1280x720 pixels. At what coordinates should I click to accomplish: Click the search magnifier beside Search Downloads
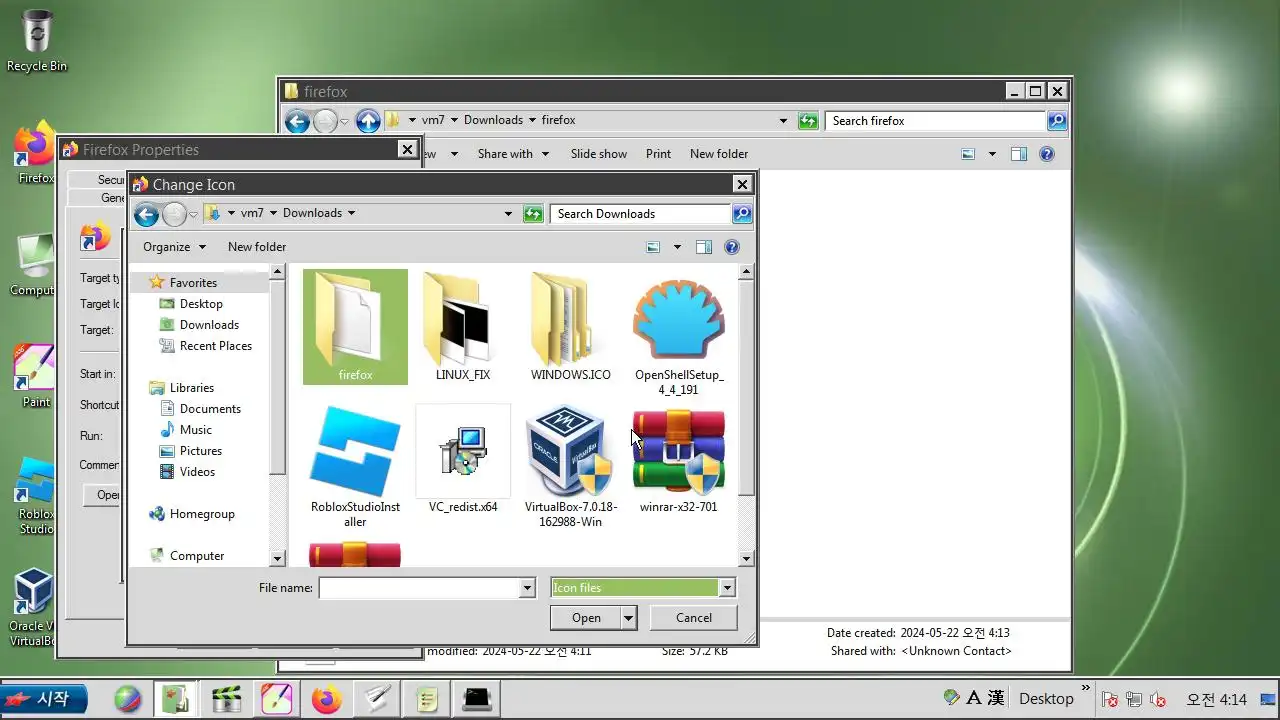(x=741, y=214)
